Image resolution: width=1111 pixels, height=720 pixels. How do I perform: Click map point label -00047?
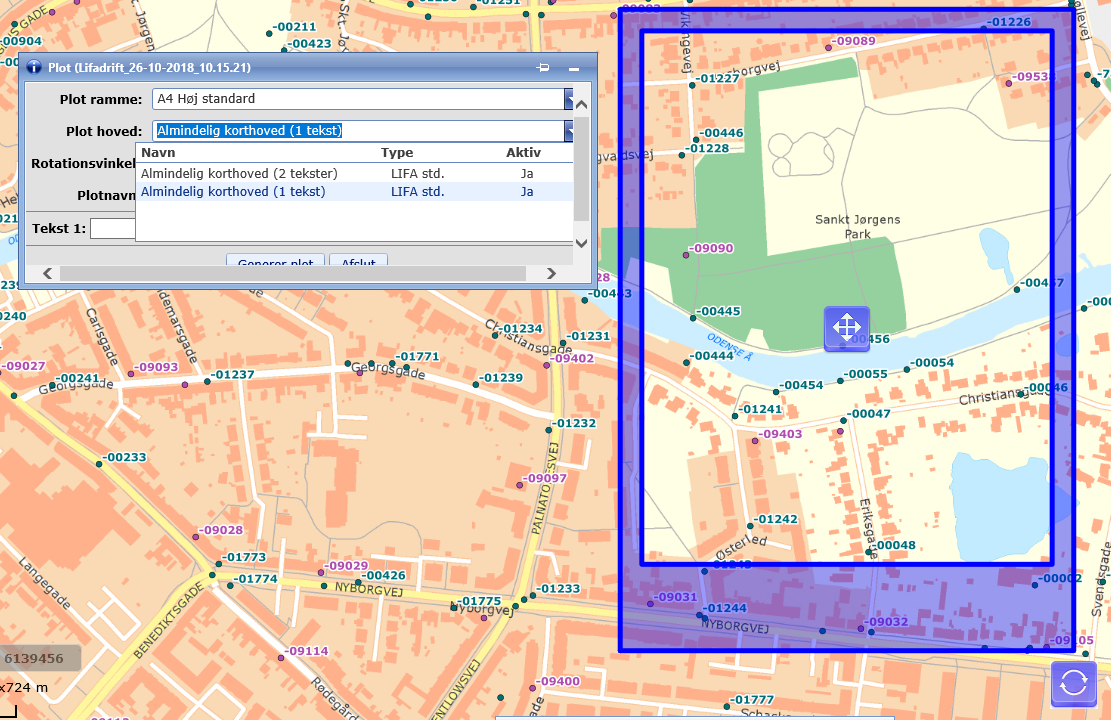pos(869,414)
